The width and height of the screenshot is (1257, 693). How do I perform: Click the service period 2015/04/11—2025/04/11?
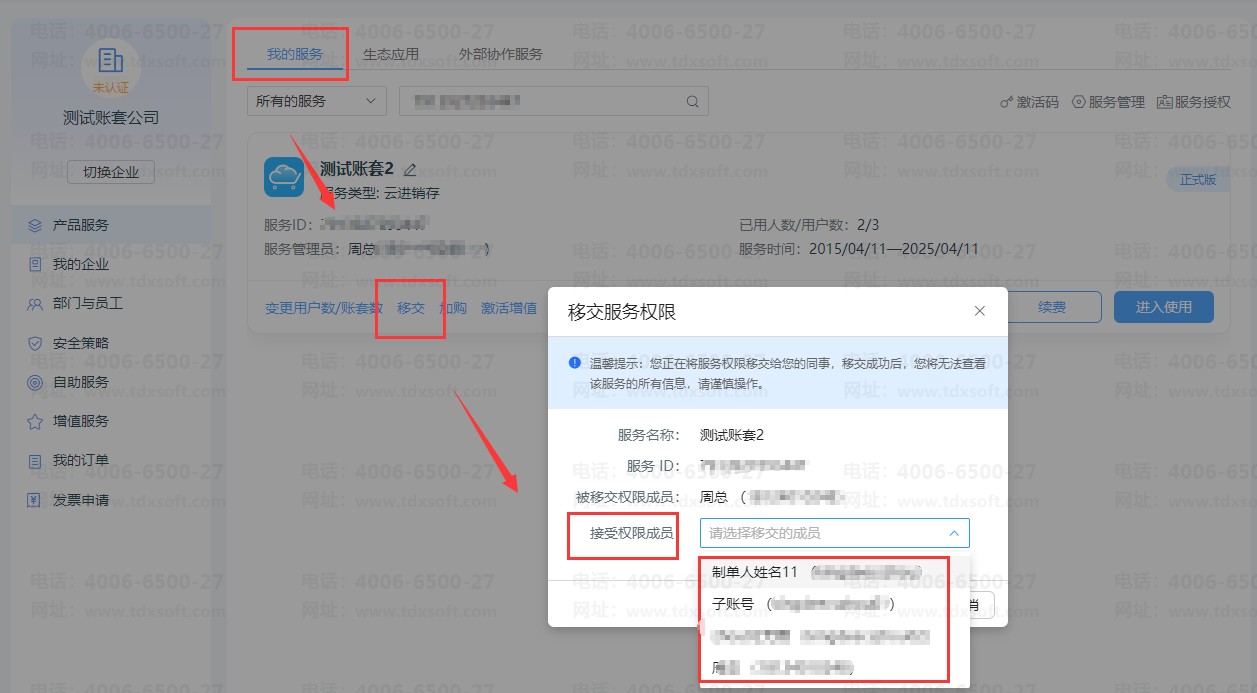click(x=894, y=248)
